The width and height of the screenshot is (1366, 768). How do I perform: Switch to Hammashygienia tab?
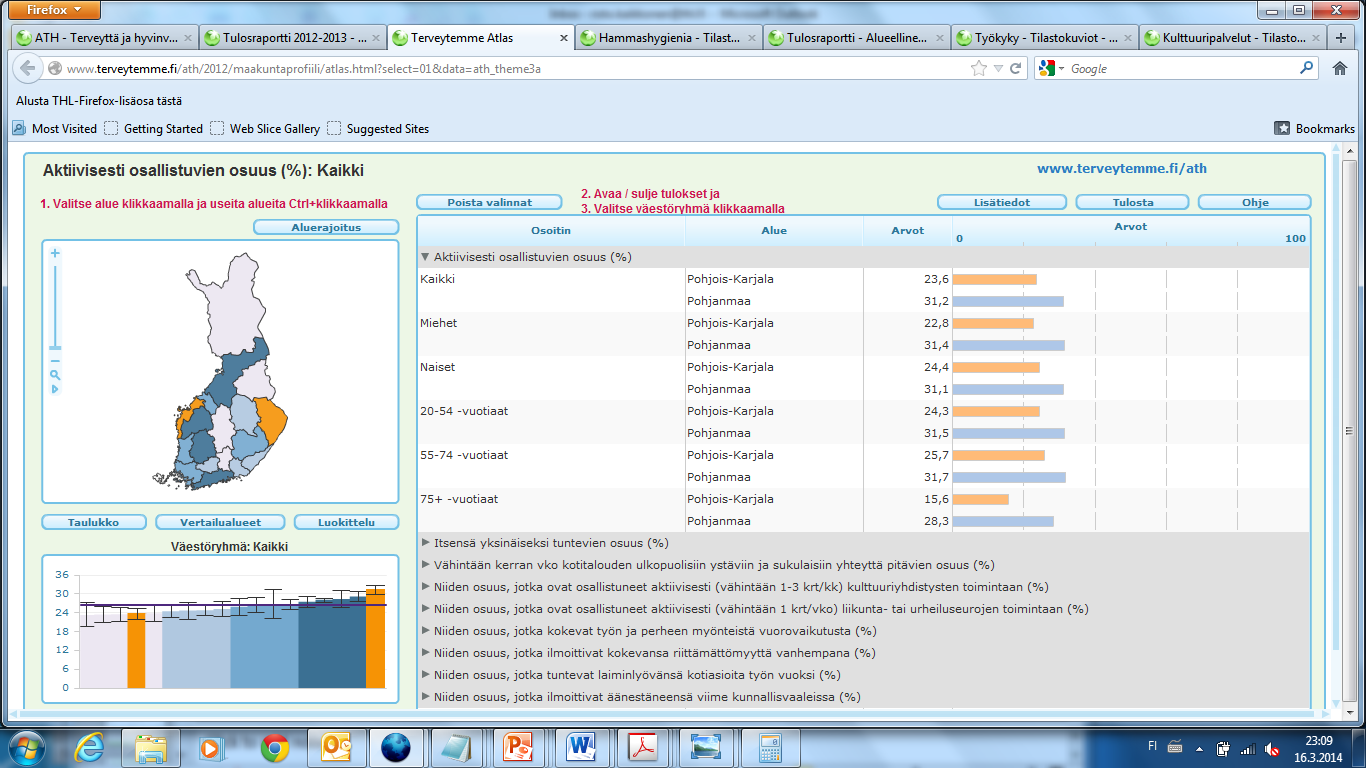(x=667, y=39)
